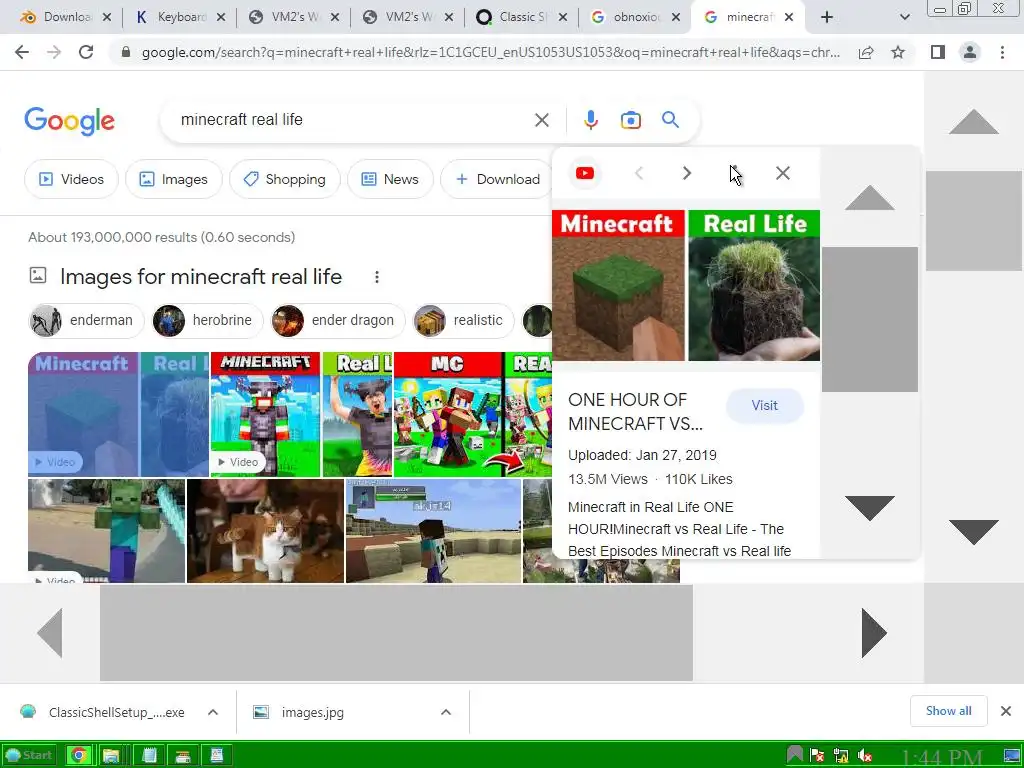Open the Minecraft vs Real Life preview image

[x=686, y=285]
